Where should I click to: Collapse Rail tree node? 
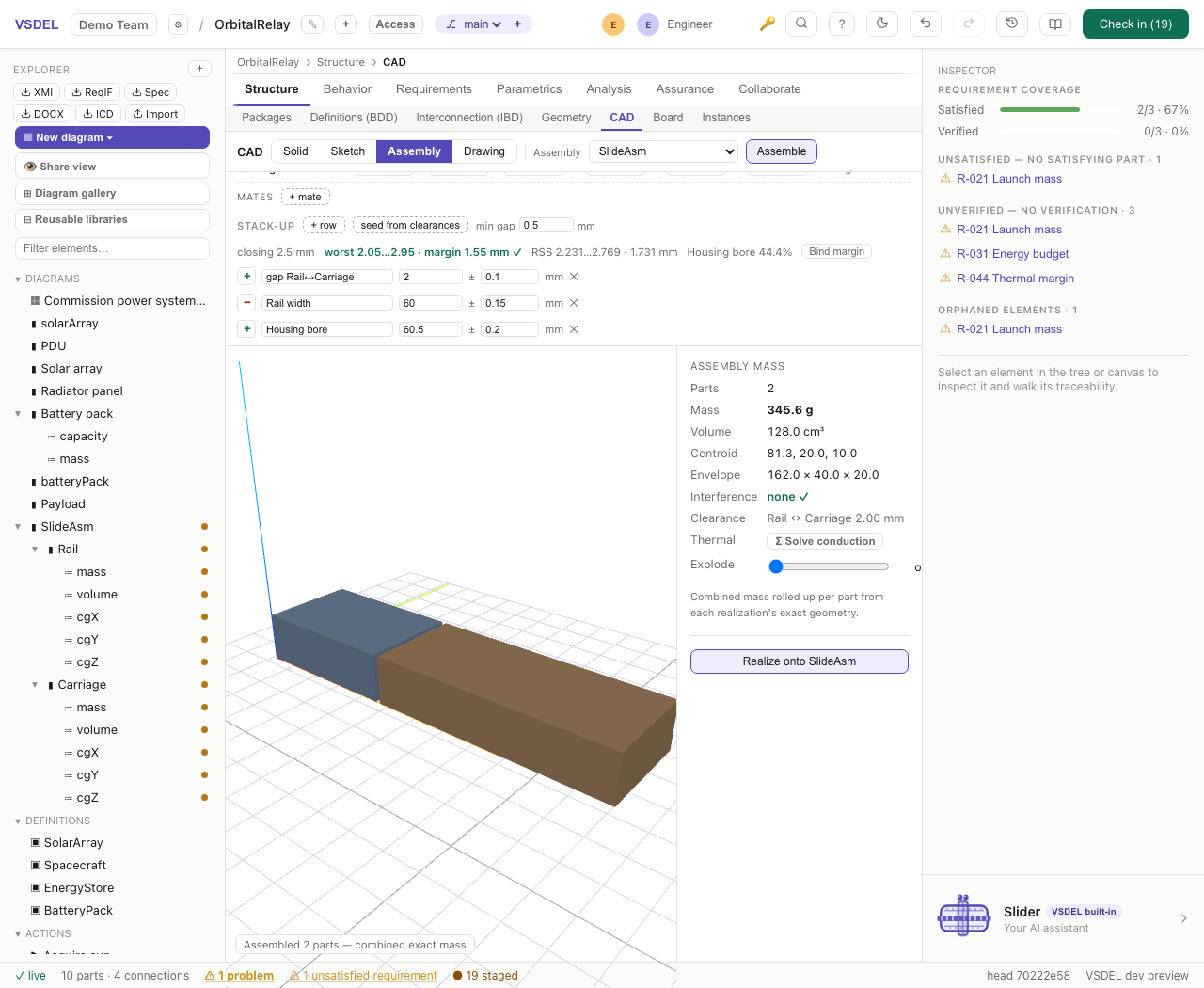pos(35,550)
